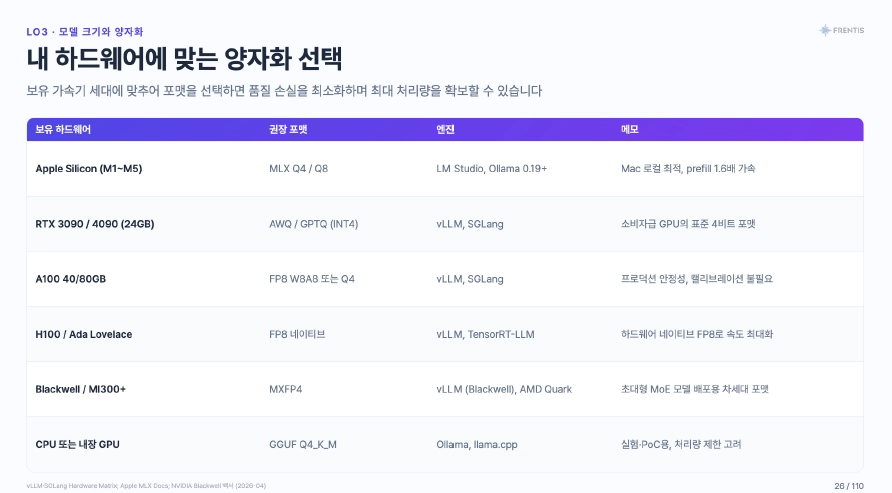The height and width of the screenshot is (493, 892).
Task: Click the 'MXFP4' cell
Action: (286, 390)
